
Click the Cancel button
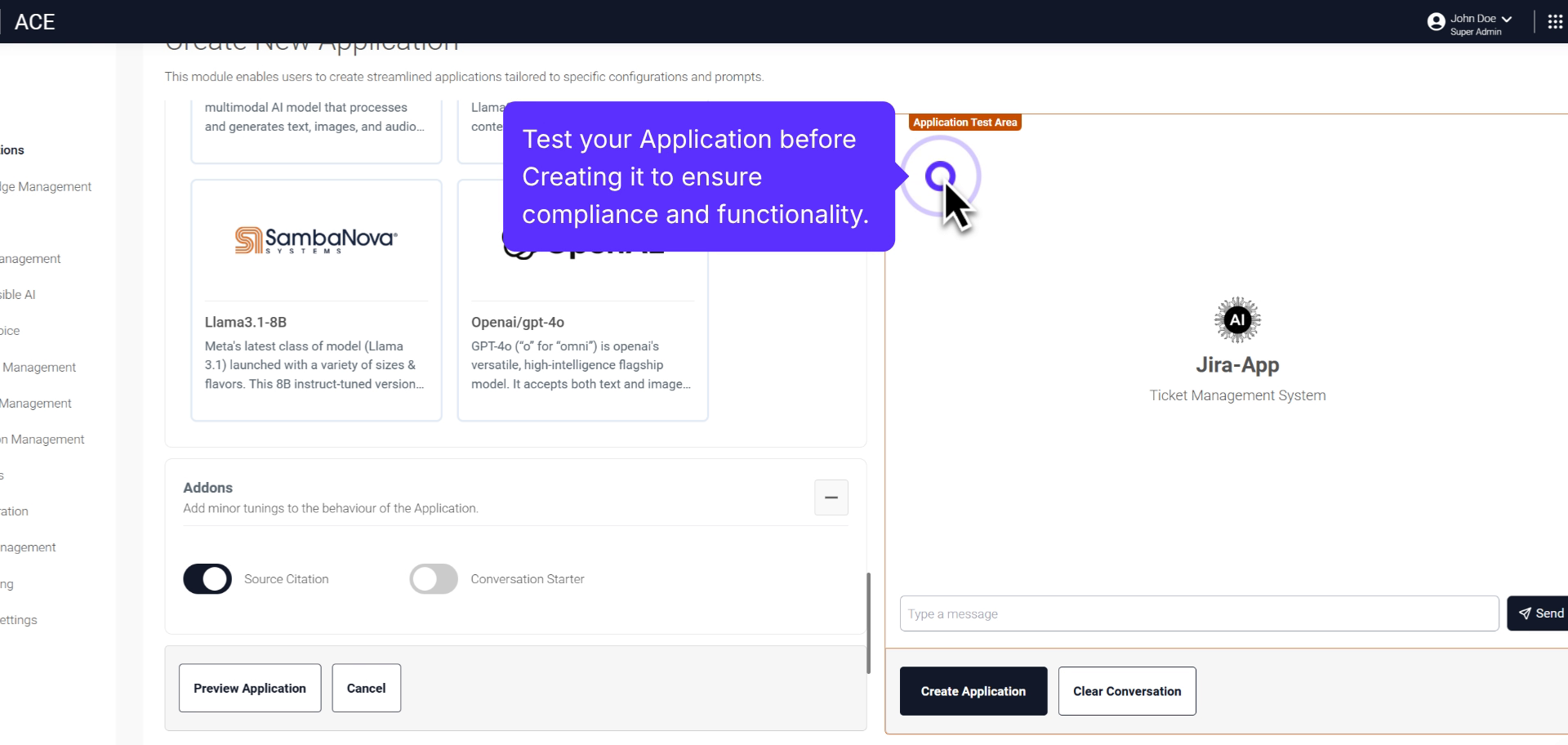tap(366, 688)
